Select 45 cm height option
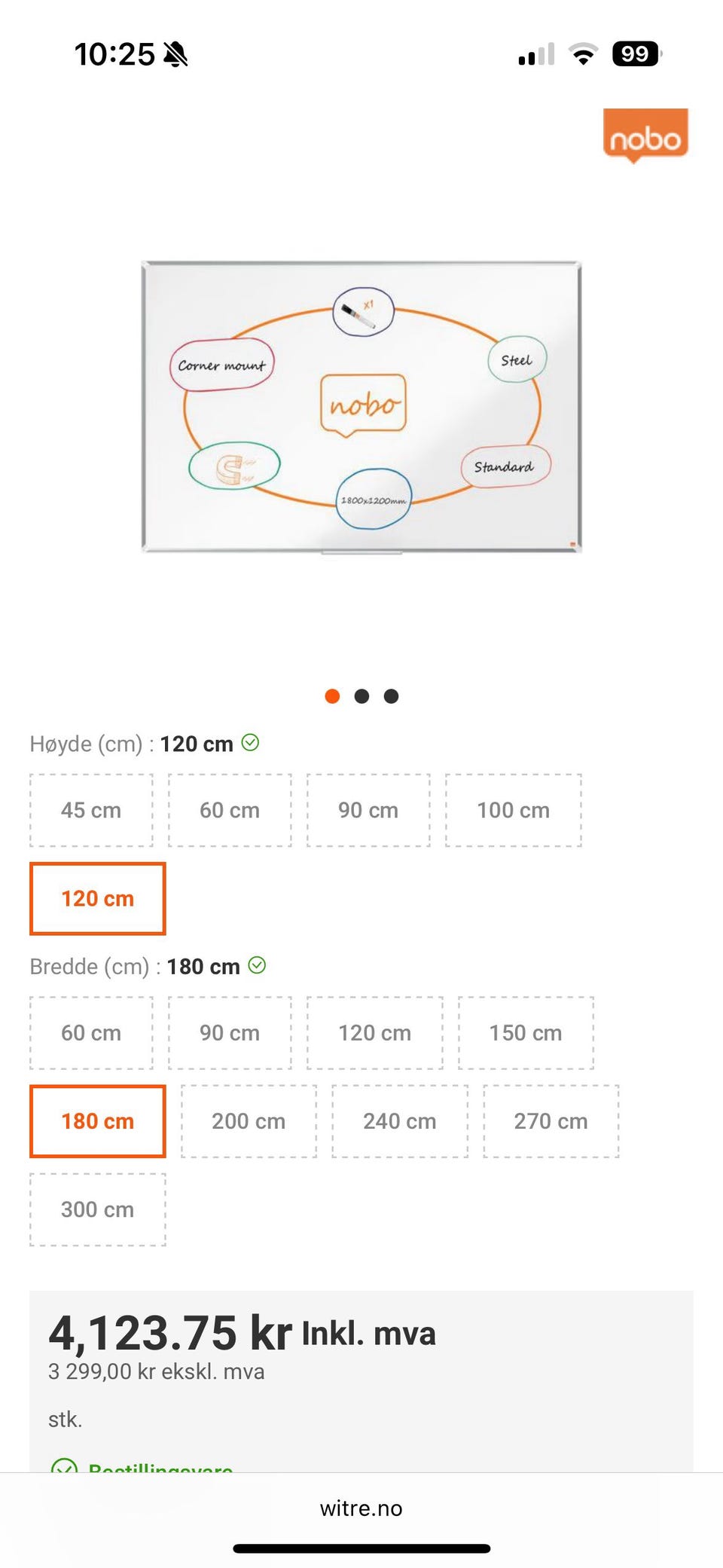723x1568 pixels. pyautogui.click(x=91, y=810)
